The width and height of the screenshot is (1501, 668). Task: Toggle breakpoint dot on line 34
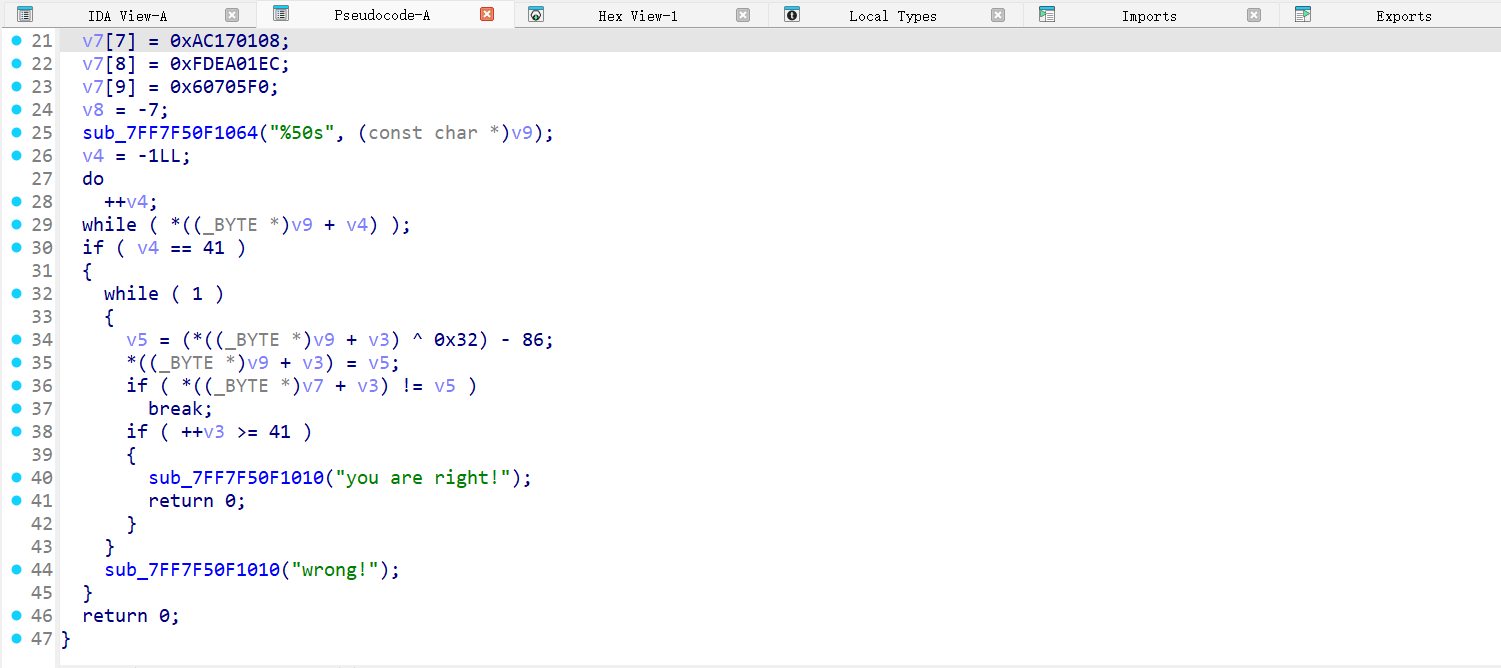click(16, 340)
